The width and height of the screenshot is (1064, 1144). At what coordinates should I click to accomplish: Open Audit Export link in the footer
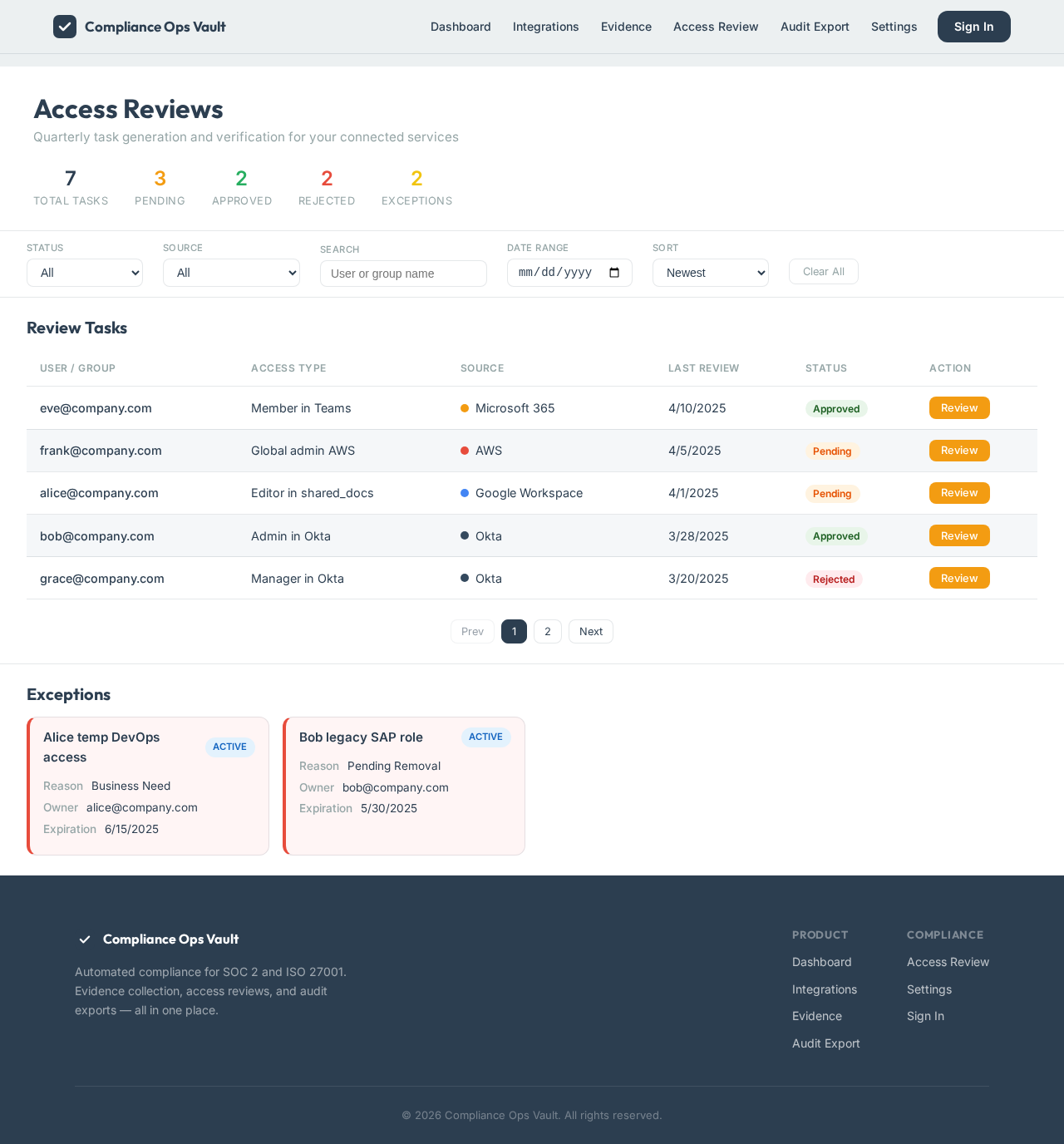[826, 1043]
